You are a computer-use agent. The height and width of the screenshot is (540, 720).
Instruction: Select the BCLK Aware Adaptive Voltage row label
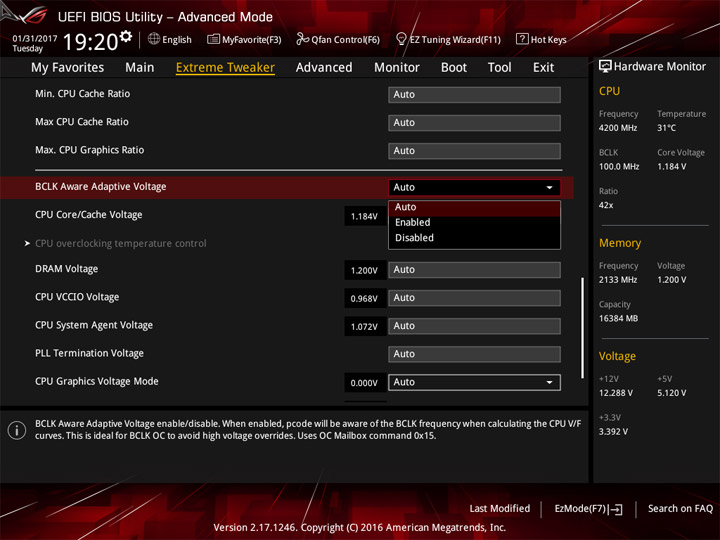(101, 187)
